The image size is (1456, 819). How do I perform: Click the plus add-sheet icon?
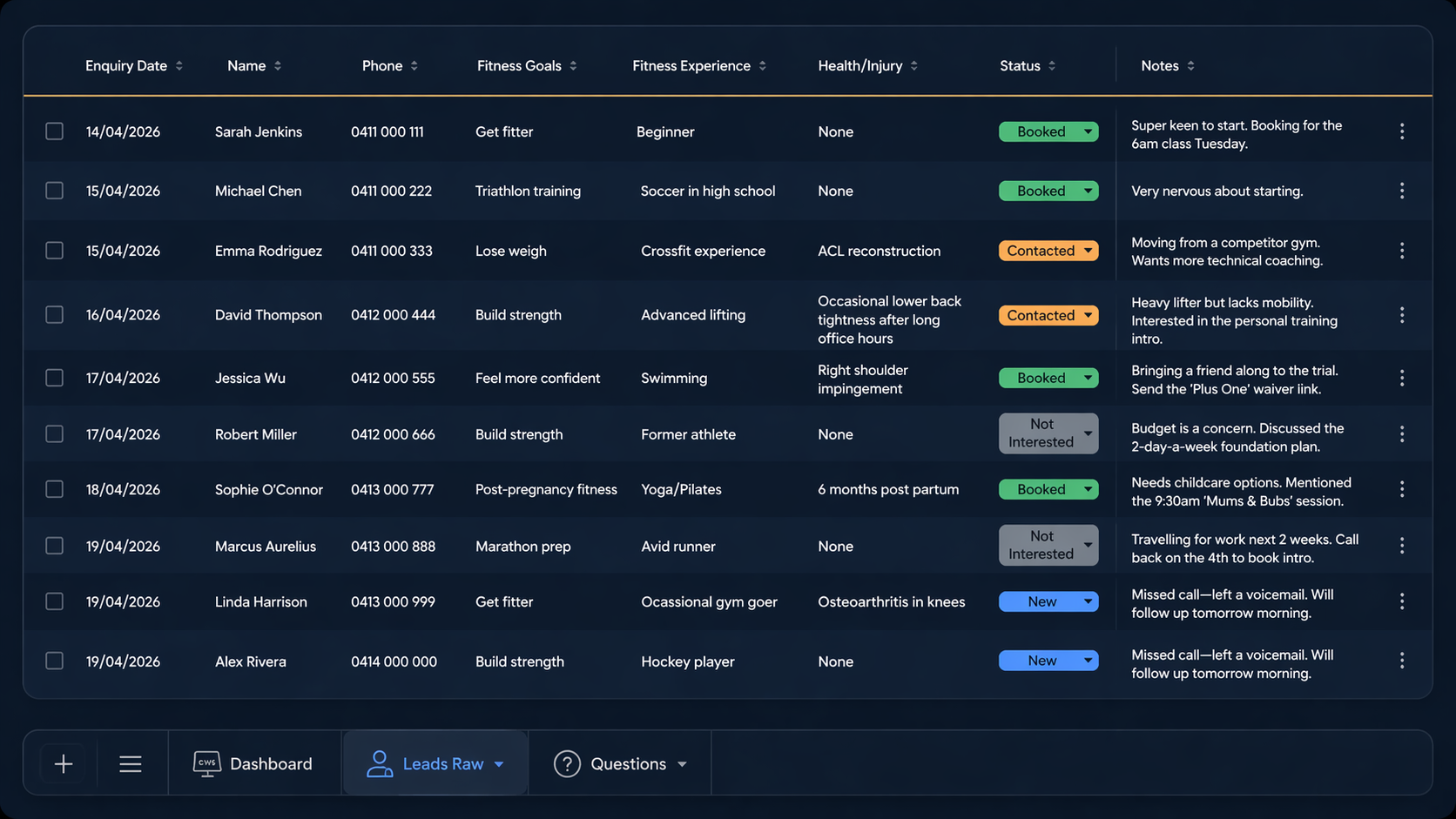pos(64,764)
